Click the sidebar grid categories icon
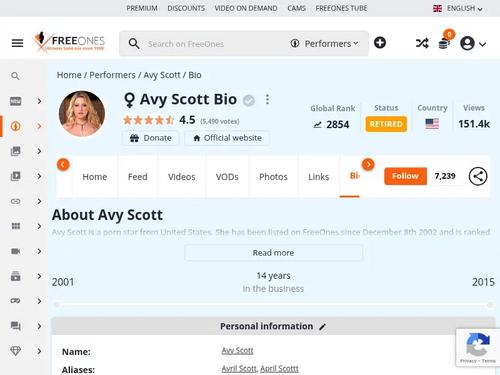The image size is (500, 375). click(15, 226)
